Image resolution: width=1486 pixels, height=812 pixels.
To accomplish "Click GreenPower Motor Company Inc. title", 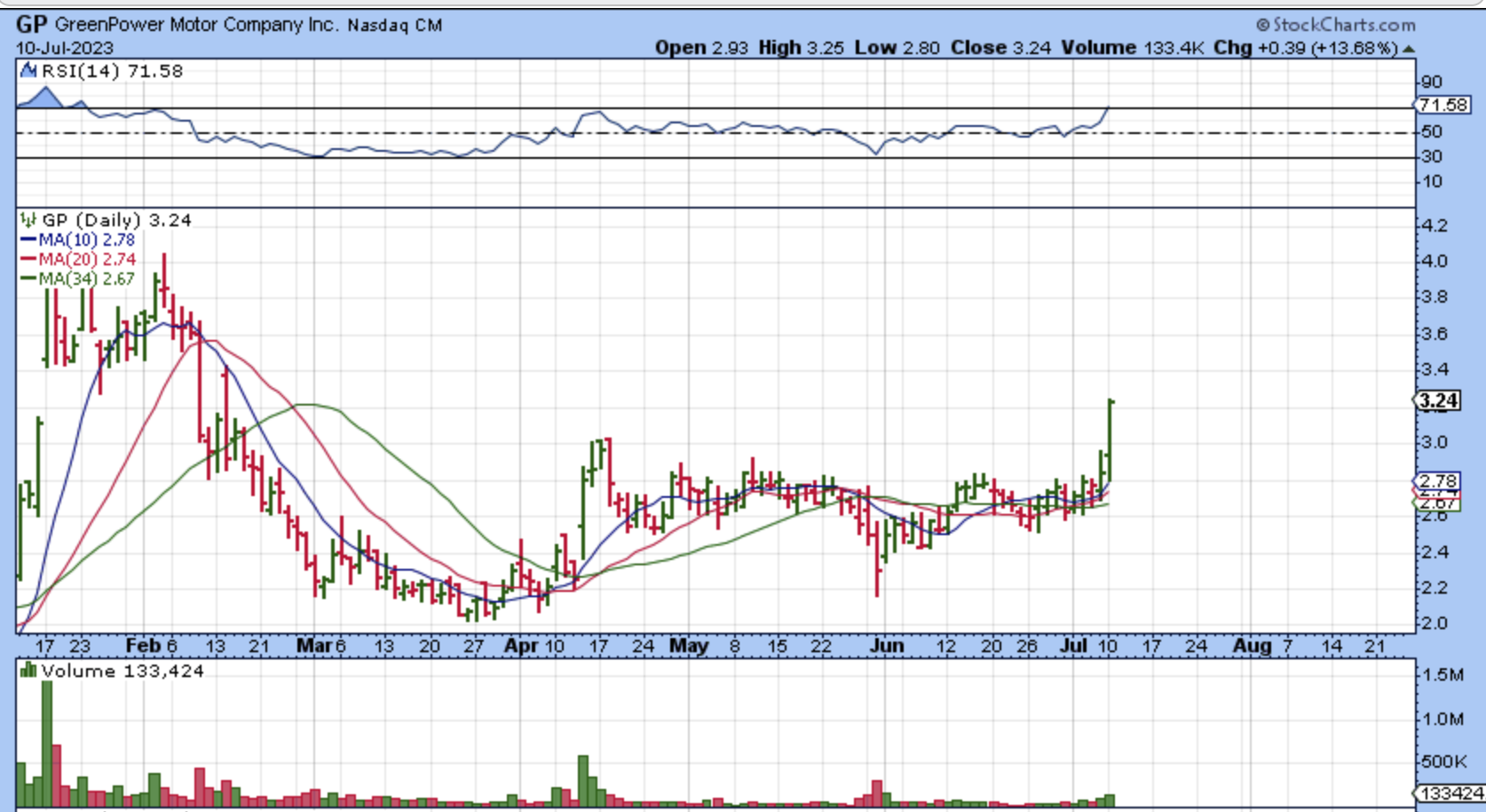I will click(x=196, y=25).
